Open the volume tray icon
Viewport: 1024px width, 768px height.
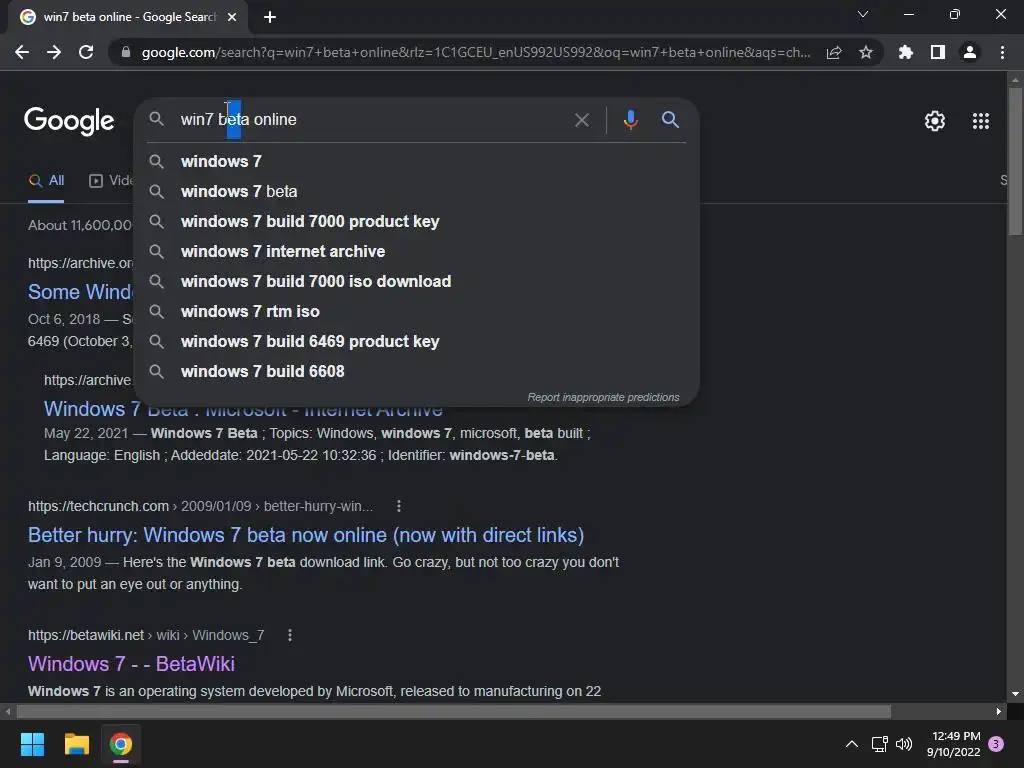904,744
